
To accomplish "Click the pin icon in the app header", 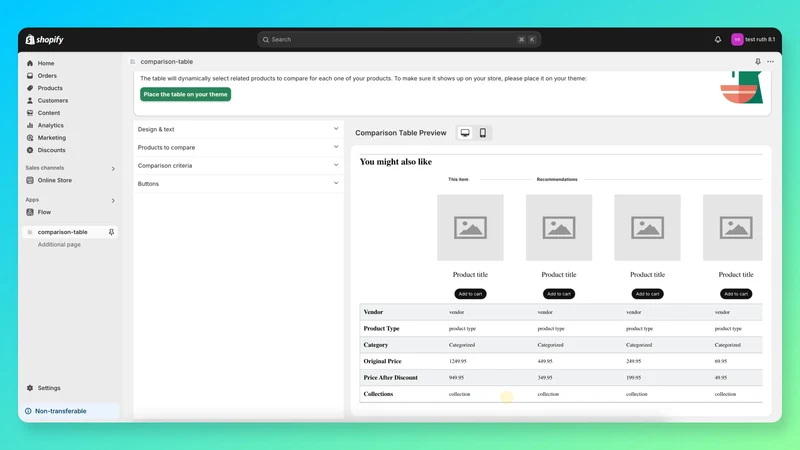I will tap(758, 61).
